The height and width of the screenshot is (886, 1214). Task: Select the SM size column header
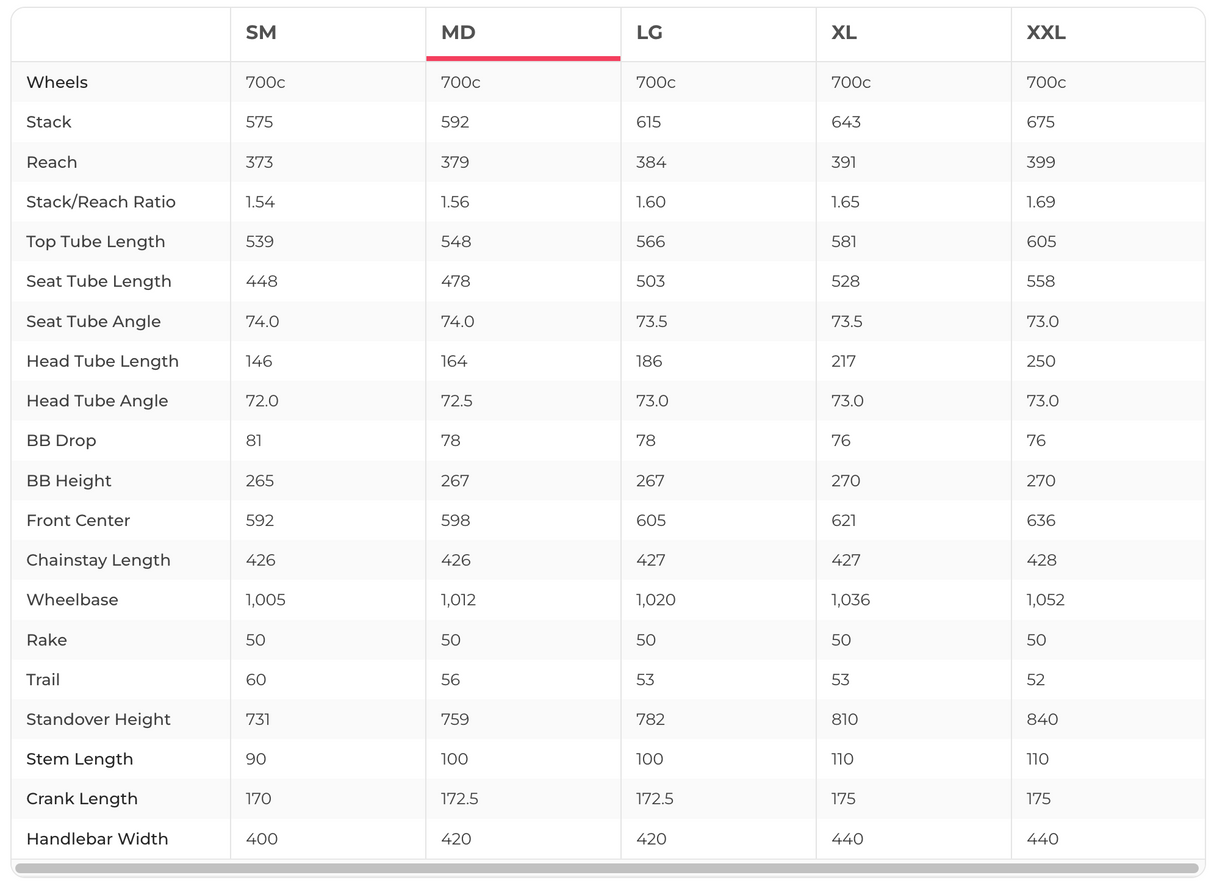[261, 33]
